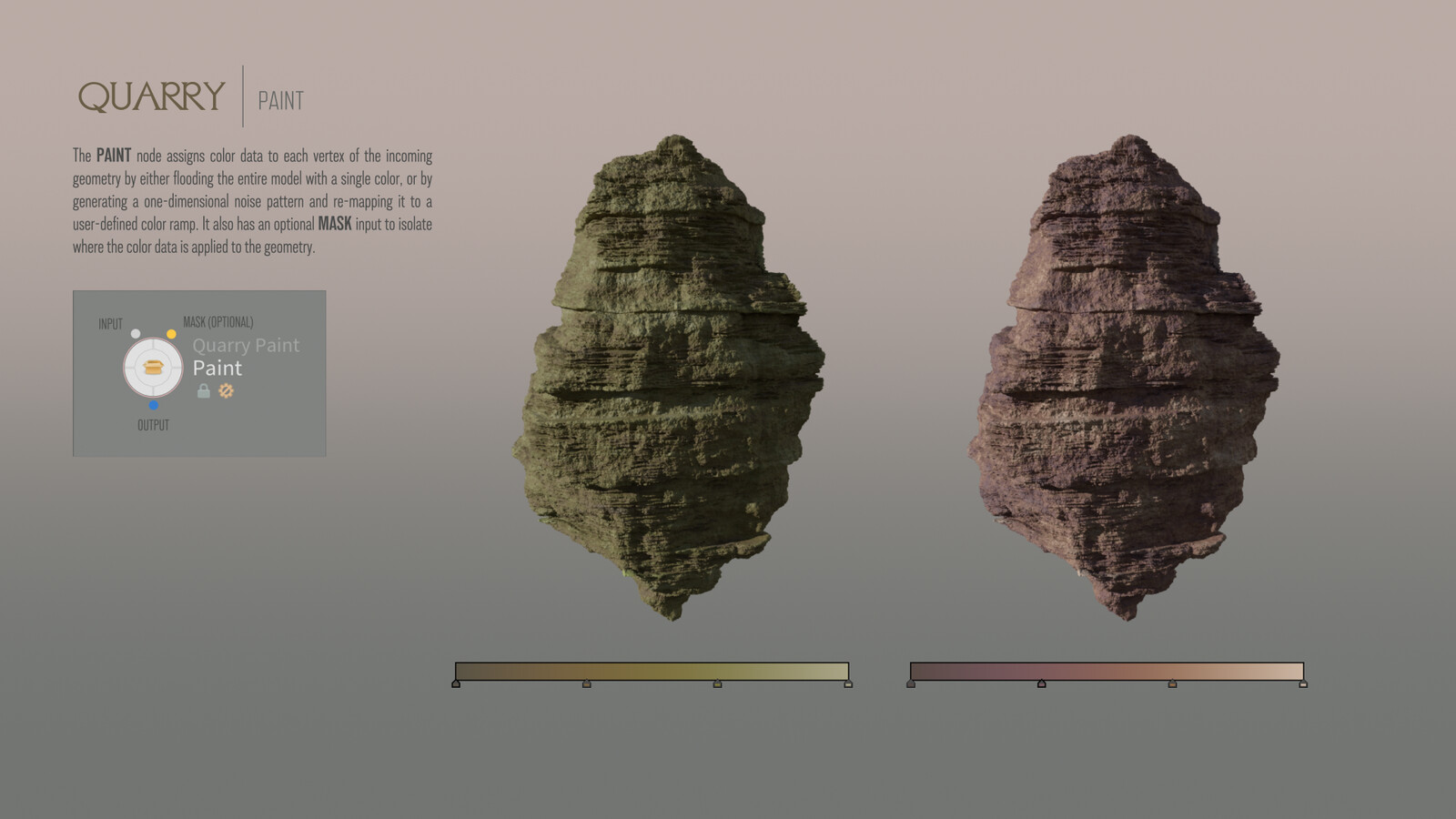The image size is (1456, 819).
Task: Select the Quarry Paint node box icon
Action: coord(153,368)
